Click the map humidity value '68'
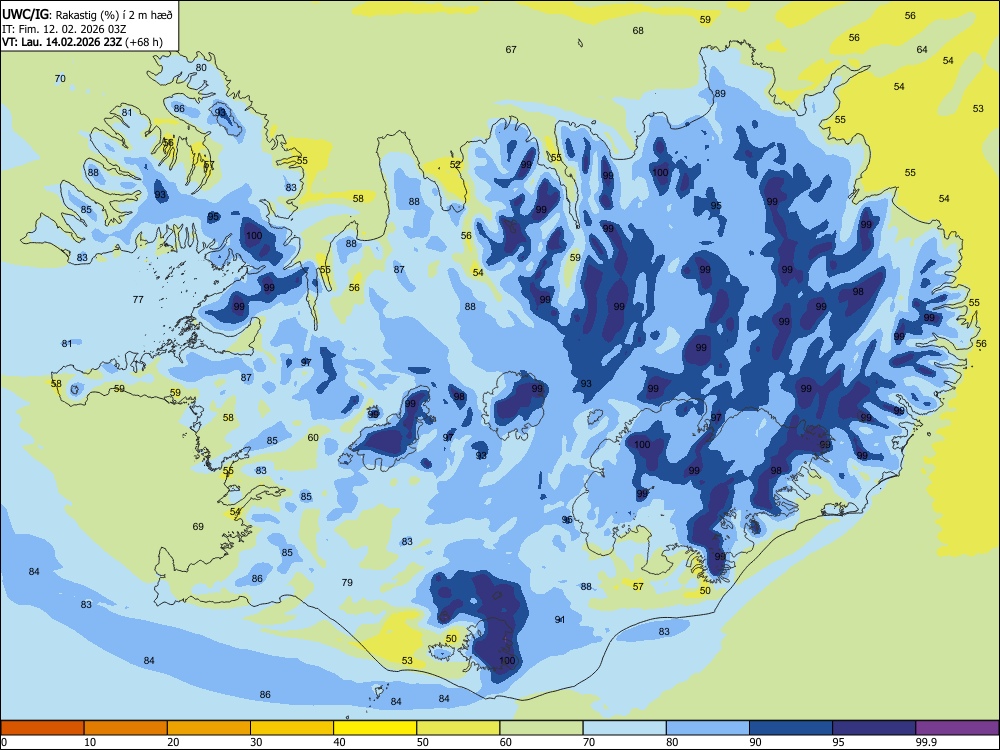This screenshot has width=1000, height=750. pyautogui.click(x=638, y=30)
